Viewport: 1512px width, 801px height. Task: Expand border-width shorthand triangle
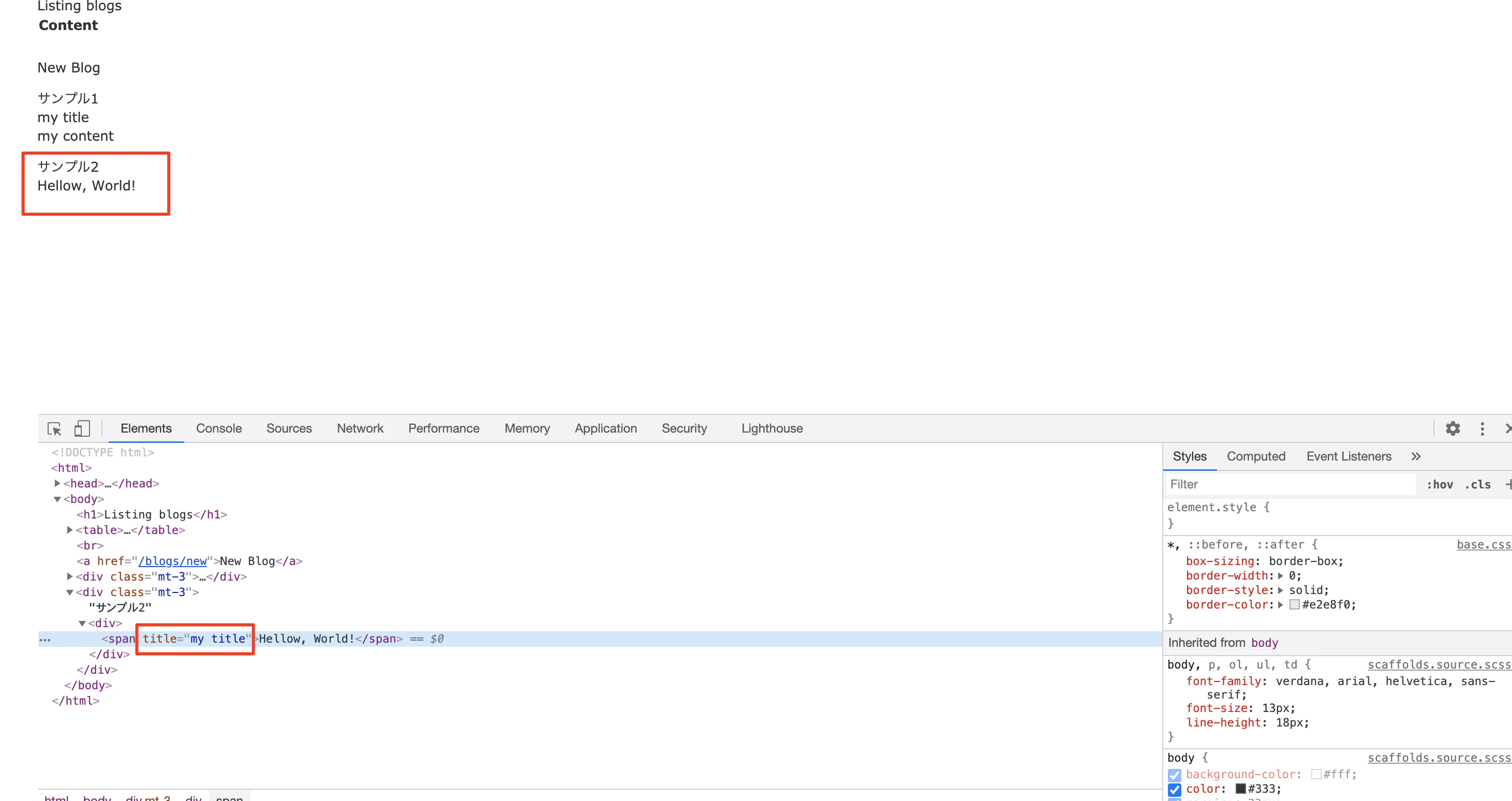point(1281,576)
